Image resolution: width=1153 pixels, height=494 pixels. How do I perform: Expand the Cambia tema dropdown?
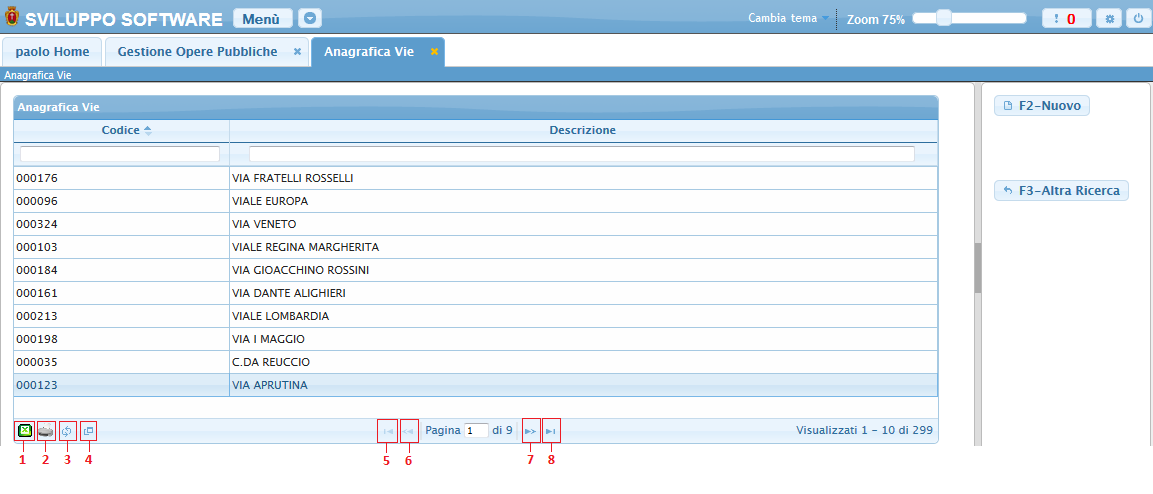click(x=788, y=19)
